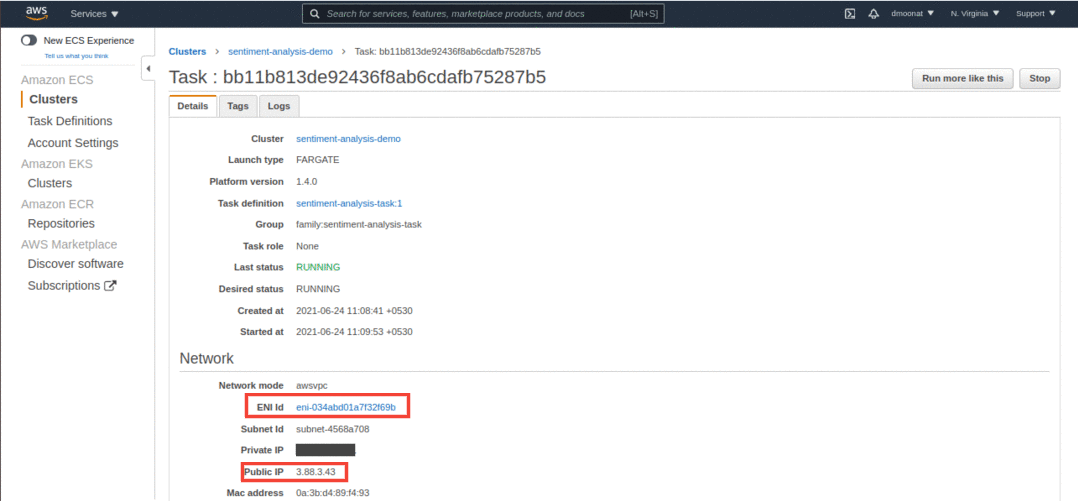1078x501 pixels.
Task: Click the Task ID page heading
Action: click(x=358, y=77)
